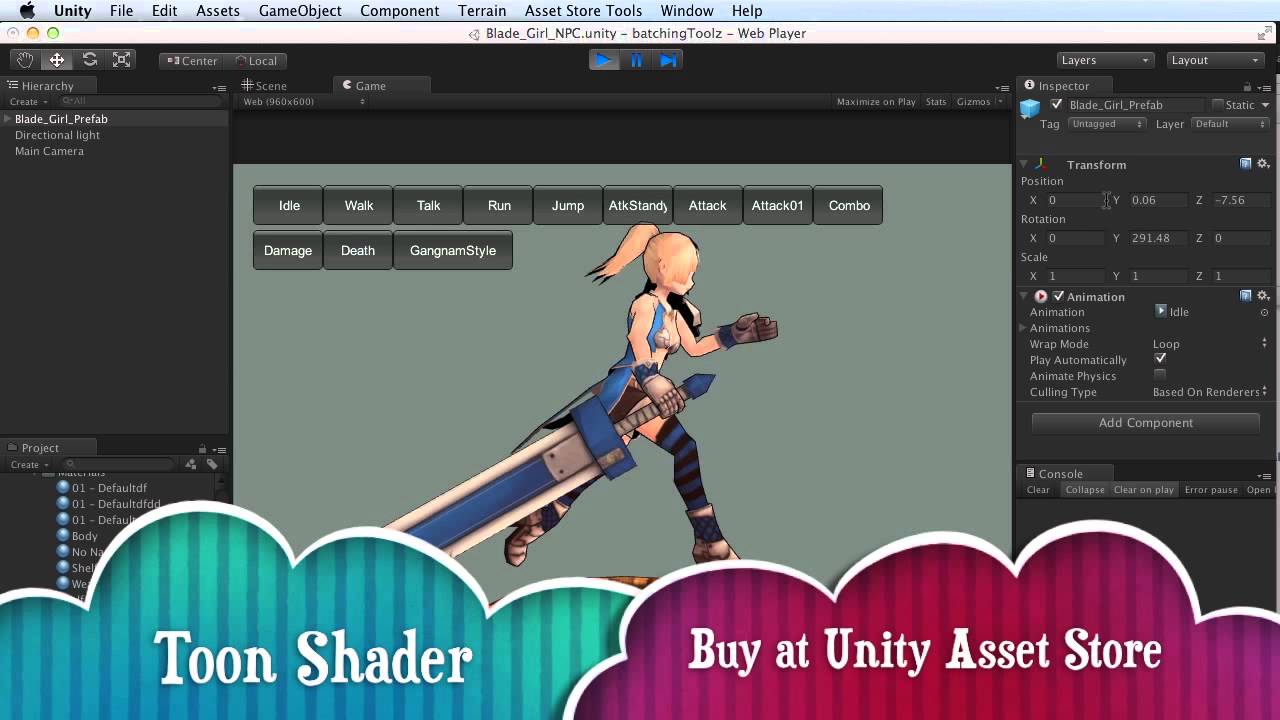Click the Animation component red play icon
Screen dimensions: 1280x720
pyautogui.click(x=1041, y=296)
